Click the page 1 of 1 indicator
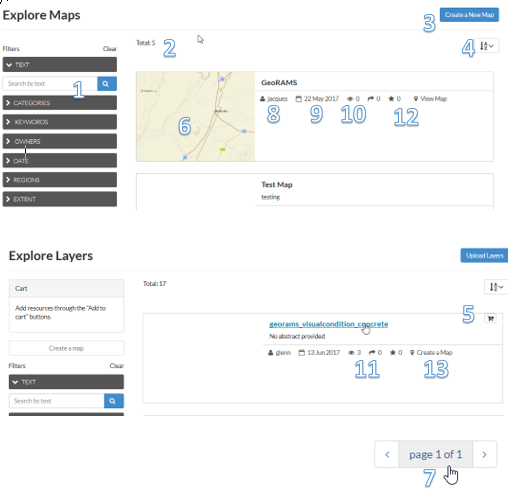The height and width of the screenshot is (500, 516). 436,454
